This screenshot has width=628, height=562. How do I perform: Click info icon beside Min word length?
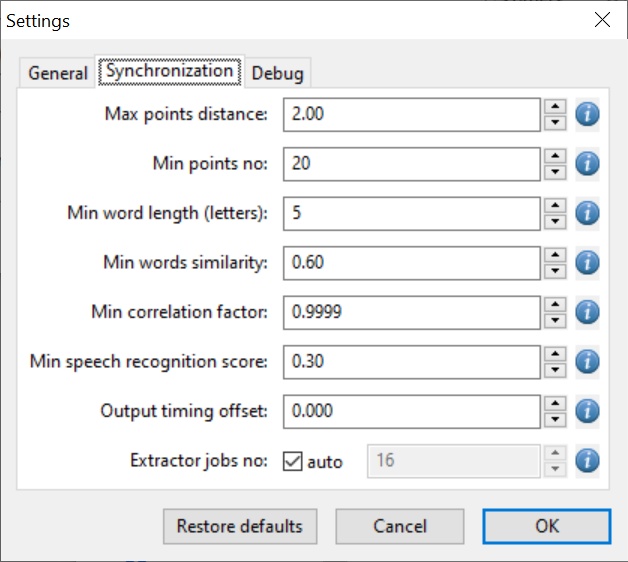587,214
